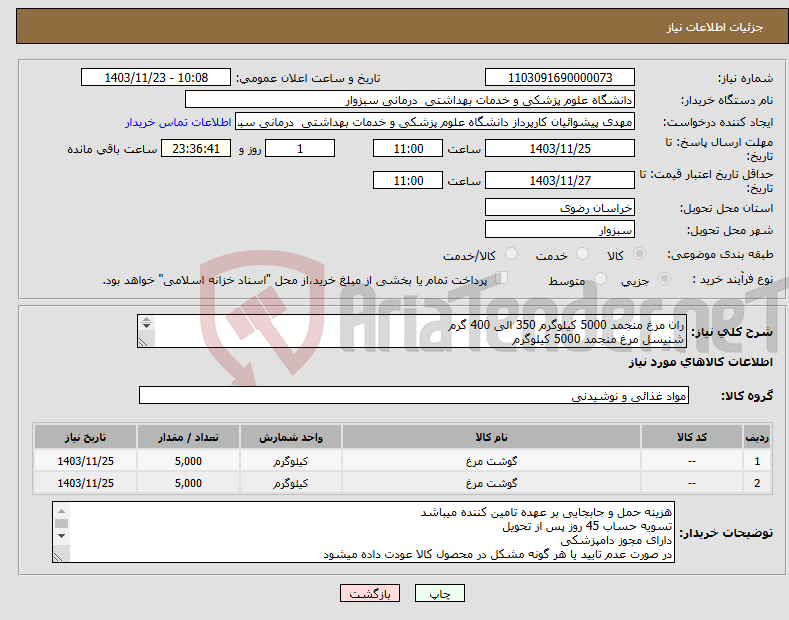The image size is (789, 620).
Task: Click the delivery city field سبزوار
Action: [560, 229]
